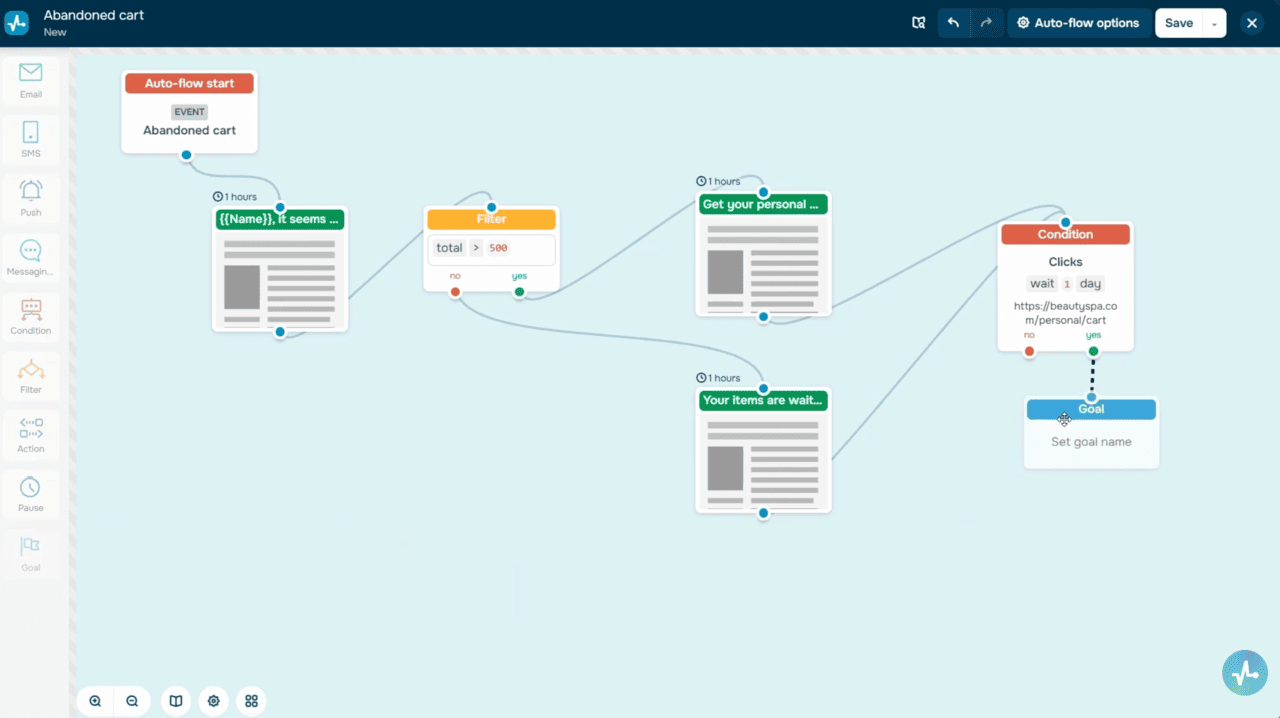Click output connector below 'Your items' email
This screenshot has height=718, width=1280.
coord(763,513)
